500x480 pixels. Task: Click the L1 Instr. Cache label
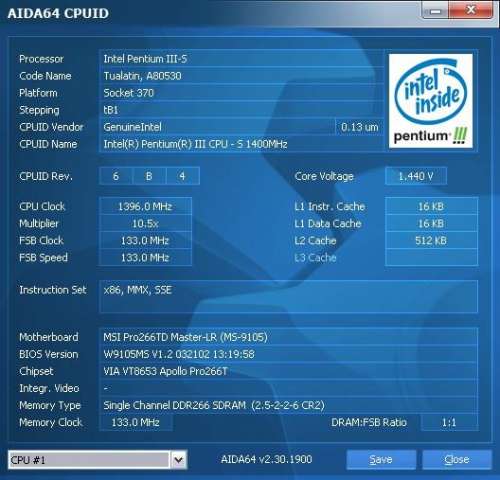tap(329, 206)
